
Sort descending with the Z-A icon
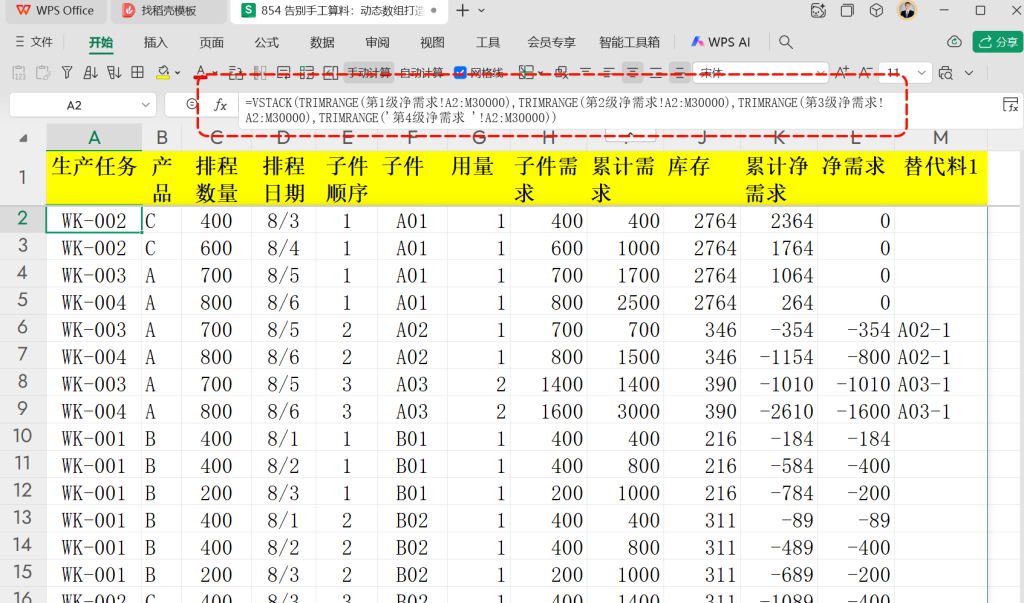[114, 73]
